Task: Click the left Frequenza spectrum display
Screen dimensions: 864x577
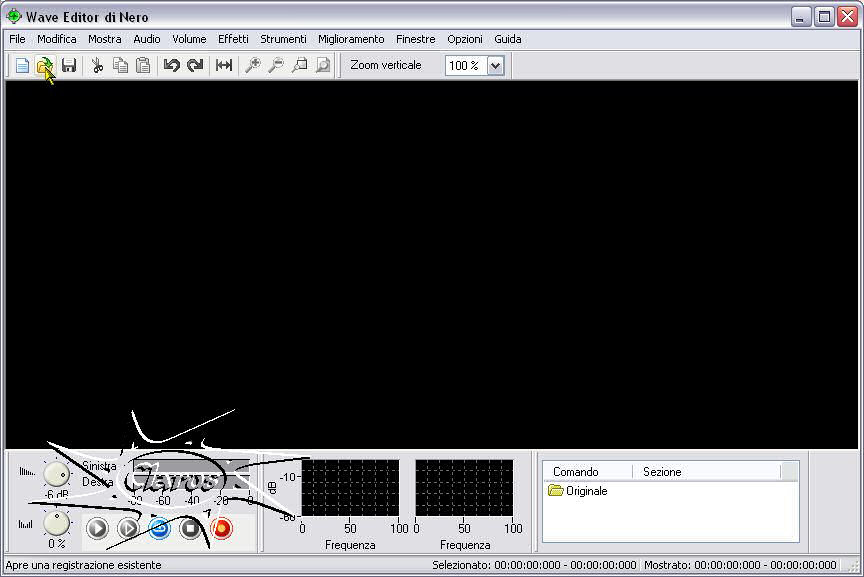Action: click(x=350, y=488)
